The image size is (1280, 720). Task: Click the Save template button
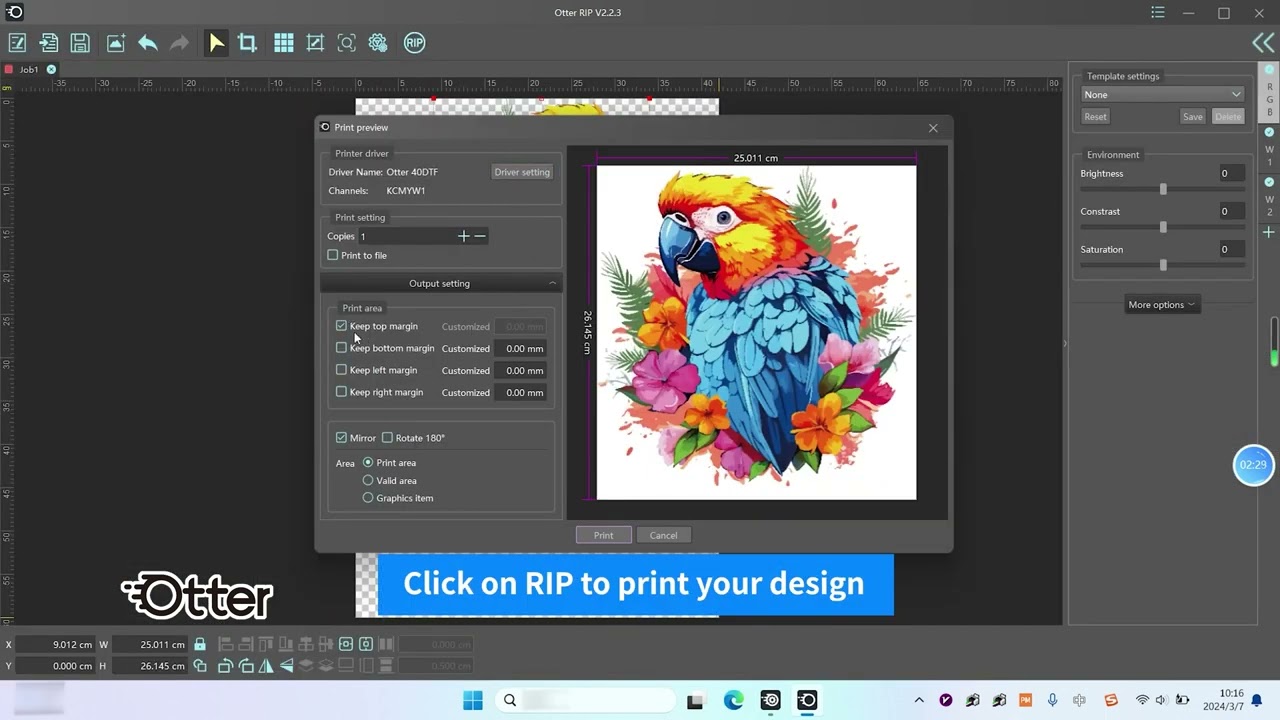click(x=1193, y=117)
